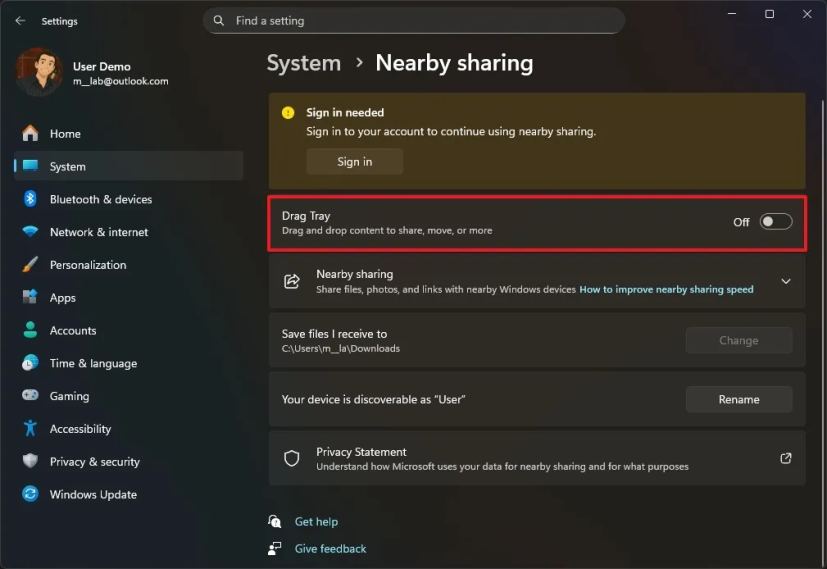Click the Privacy & security shield icon
This screenshot has width=827, height=569.
coord(30,462)
